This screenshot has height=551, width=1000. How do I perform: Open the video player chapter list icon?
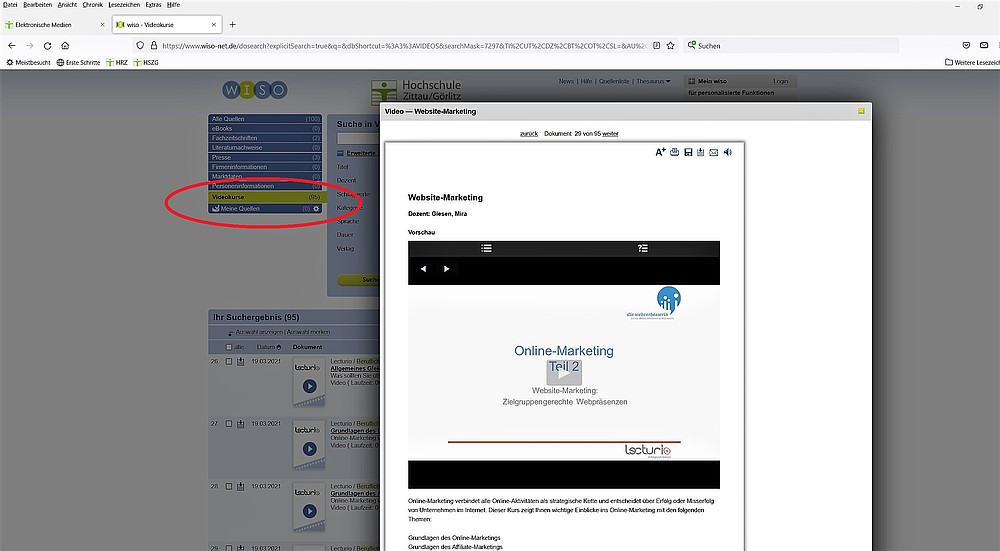tap(486, 248)
